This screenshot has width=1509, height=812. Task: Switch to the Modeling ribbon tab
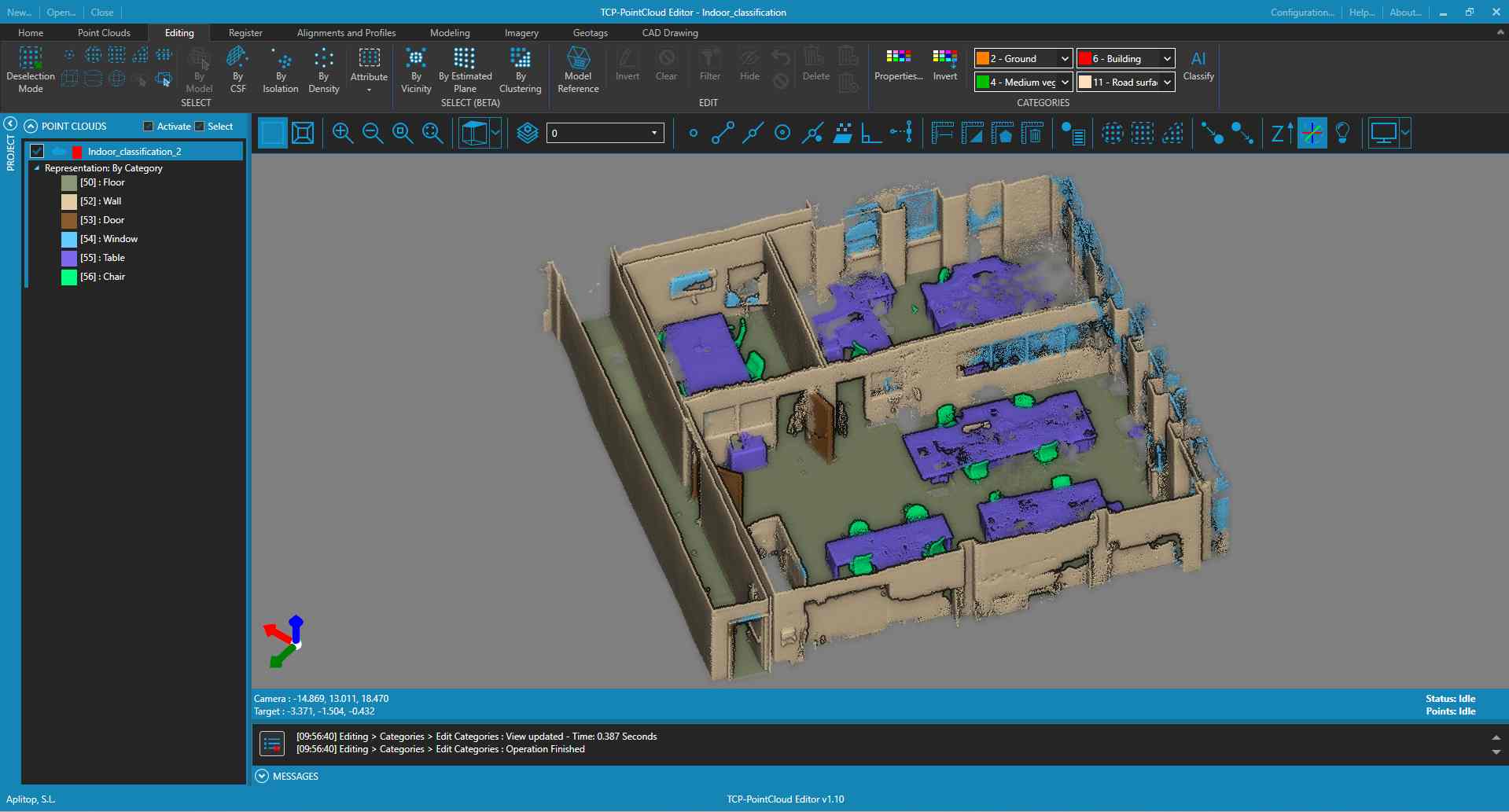click(x=450, y=33)
